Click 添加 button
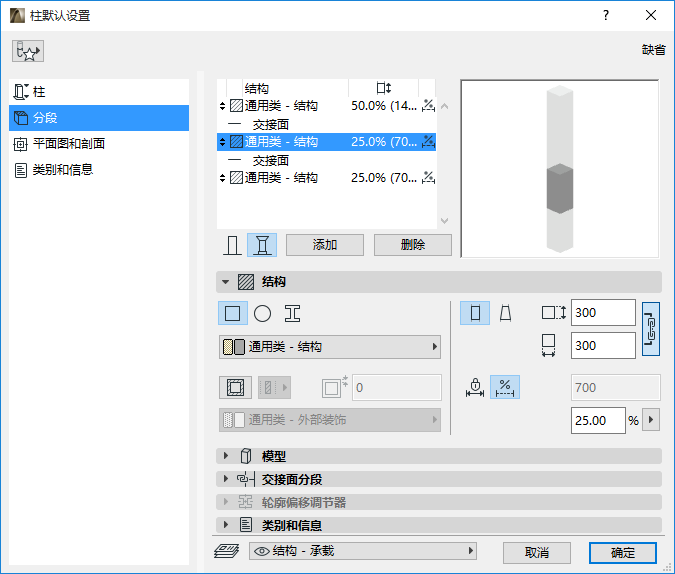The image size is (675, 574). click(x=325, y=245)
